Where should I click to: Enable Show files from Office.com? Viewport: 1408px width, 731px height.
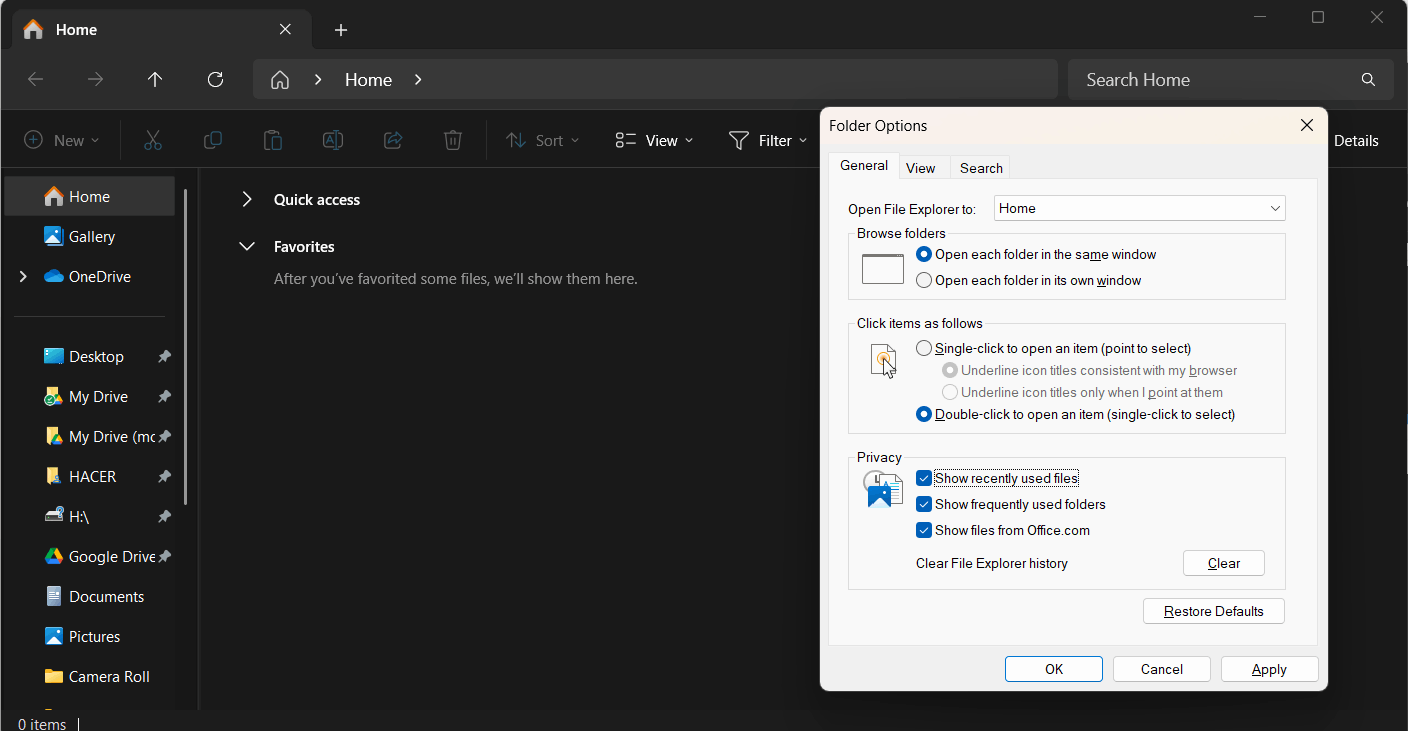[x=923, y=530]
